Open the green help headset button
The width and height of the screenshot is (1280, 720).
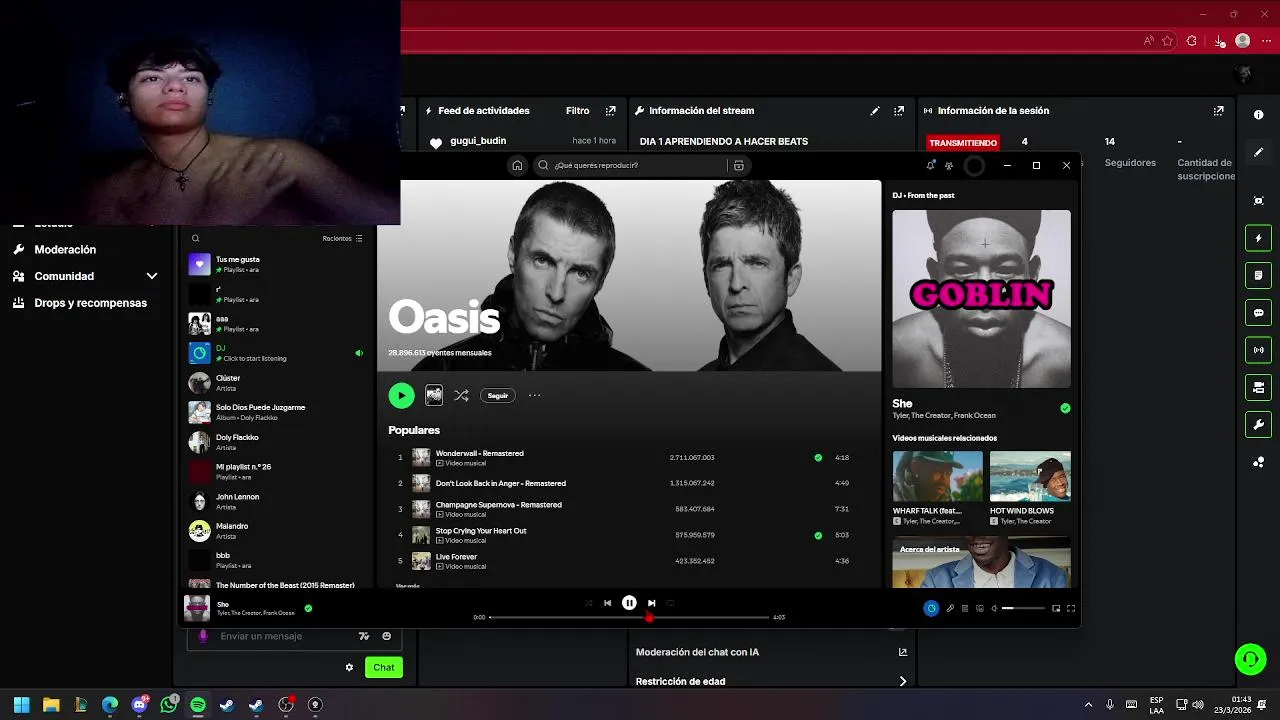click(x=1250, y=659)
